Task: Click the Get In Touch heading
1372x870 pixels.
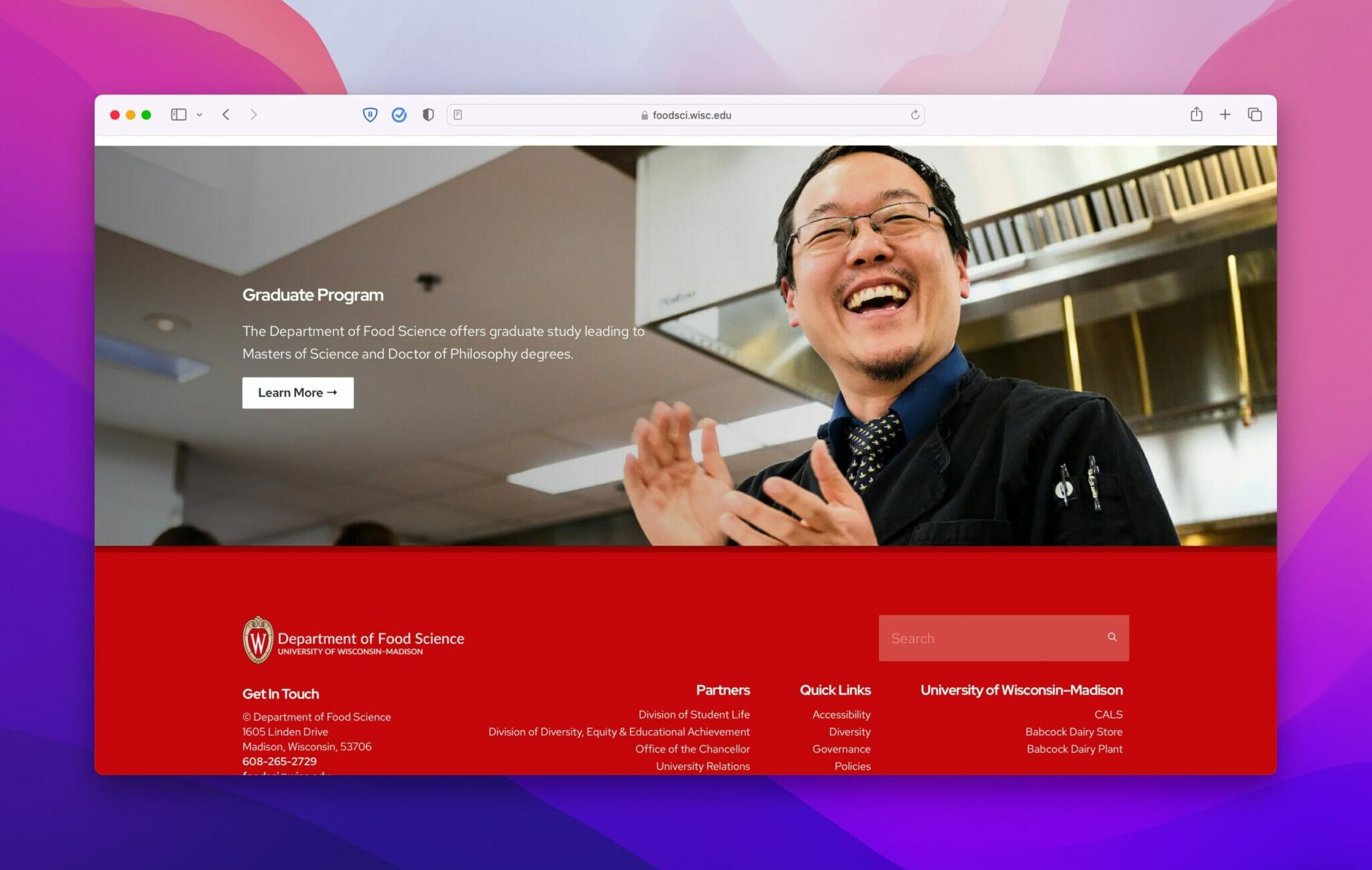Action: (x=281, y=694)
